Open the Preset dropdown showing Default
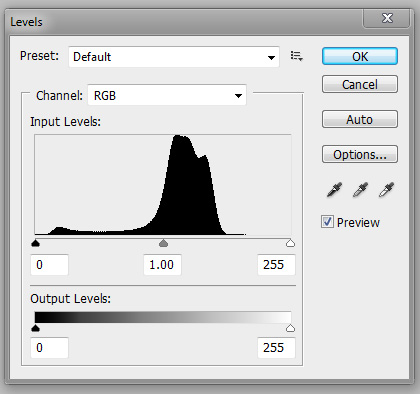 pos(174,57)
